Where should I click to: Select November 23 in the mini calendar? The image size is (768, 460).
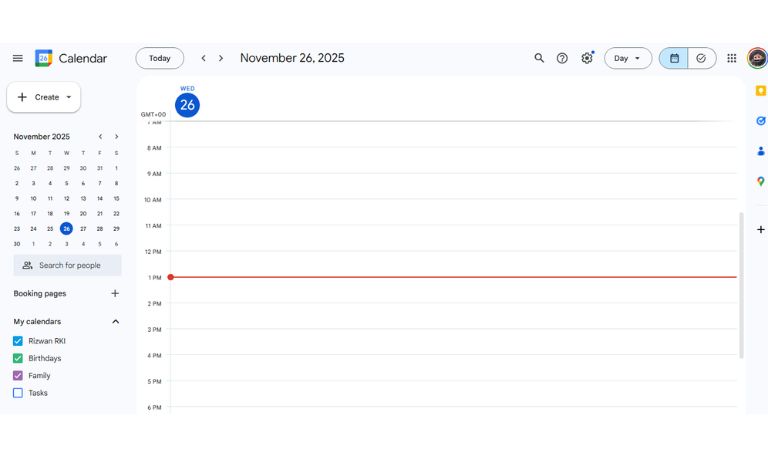17,229
